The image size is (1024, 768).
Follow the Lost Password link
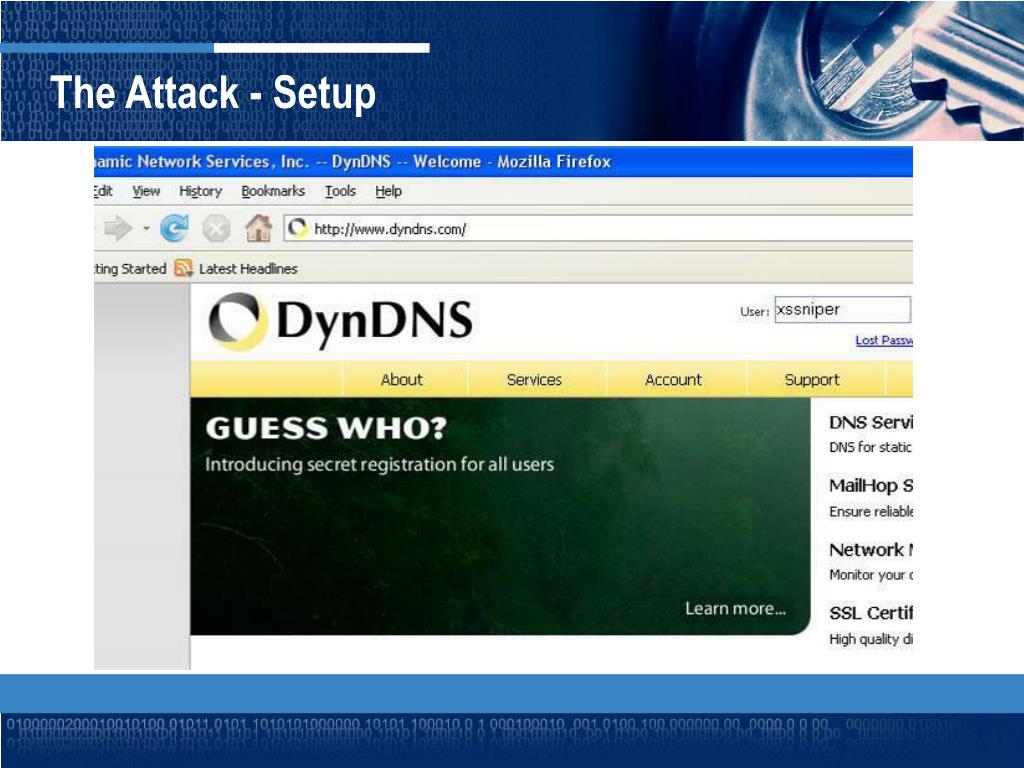click(x=884, y=340)
